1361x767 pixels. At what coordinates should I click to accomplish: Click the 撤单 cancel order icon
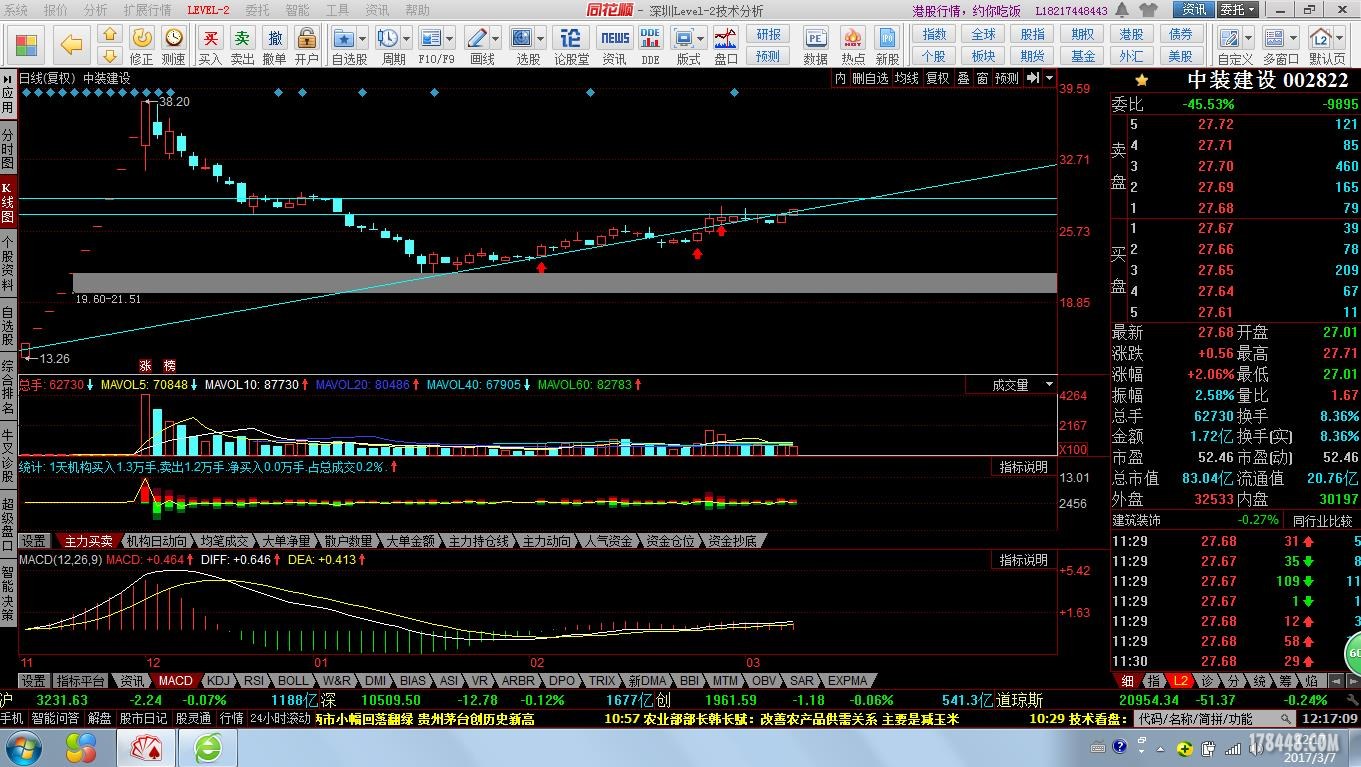point(274,45)
